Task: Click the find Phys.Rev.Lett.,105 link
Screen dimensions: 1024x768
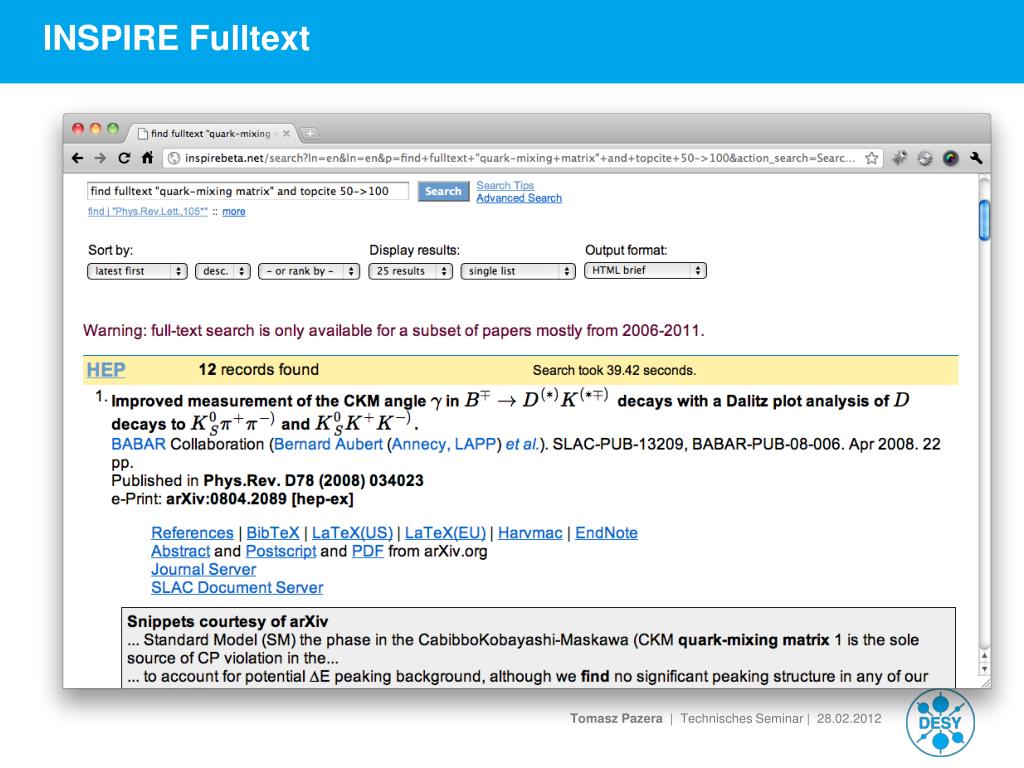Action: (x=148, y=211)
